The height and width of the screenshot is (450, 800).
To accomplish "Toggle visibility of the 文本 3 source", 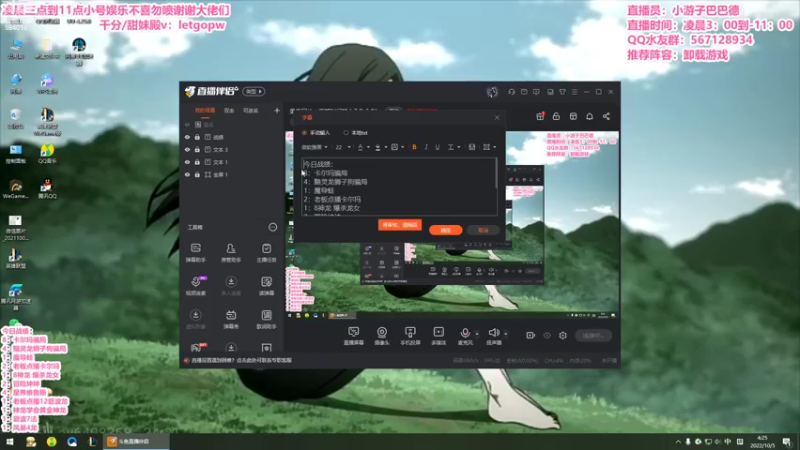I will 187,149.
